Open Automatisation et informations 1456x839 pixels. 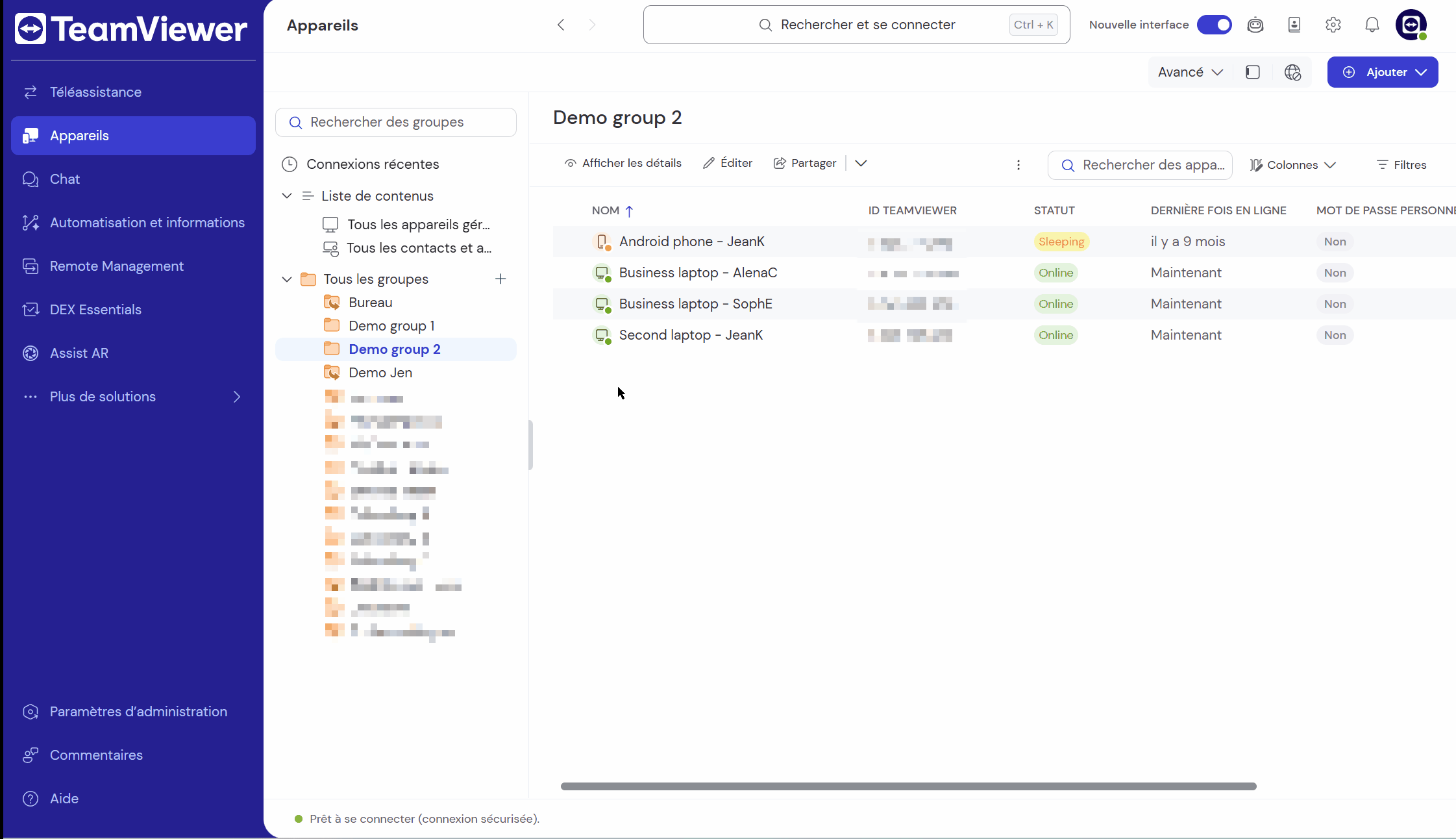pyautogui.click(x=133, y=223)
